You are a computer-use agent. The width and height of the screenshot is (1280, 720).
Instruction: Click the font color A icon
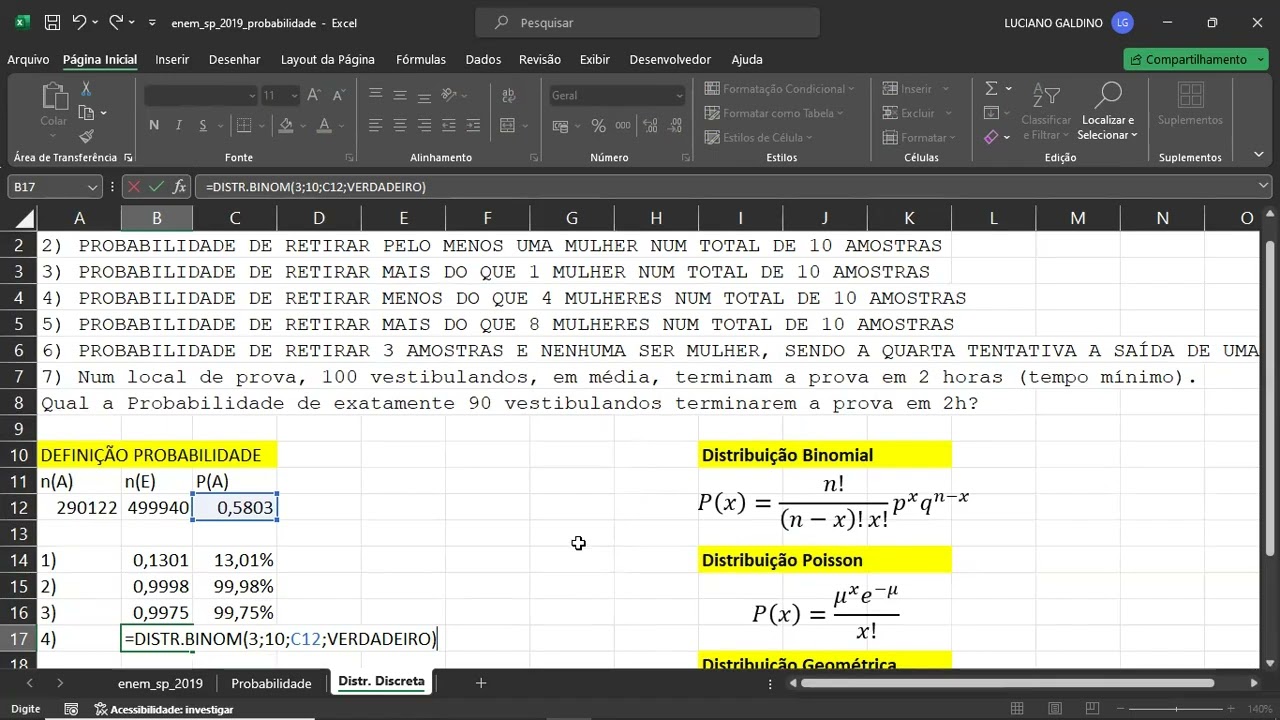point(324,125)
